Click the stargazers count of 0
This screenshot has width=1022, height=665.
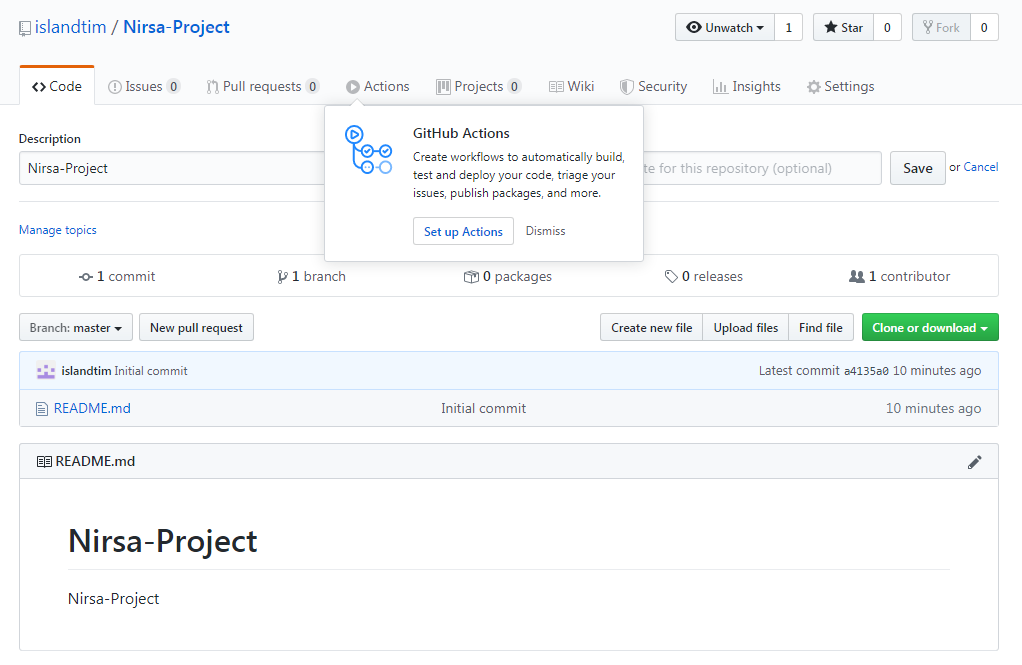(x=887, y=27)
